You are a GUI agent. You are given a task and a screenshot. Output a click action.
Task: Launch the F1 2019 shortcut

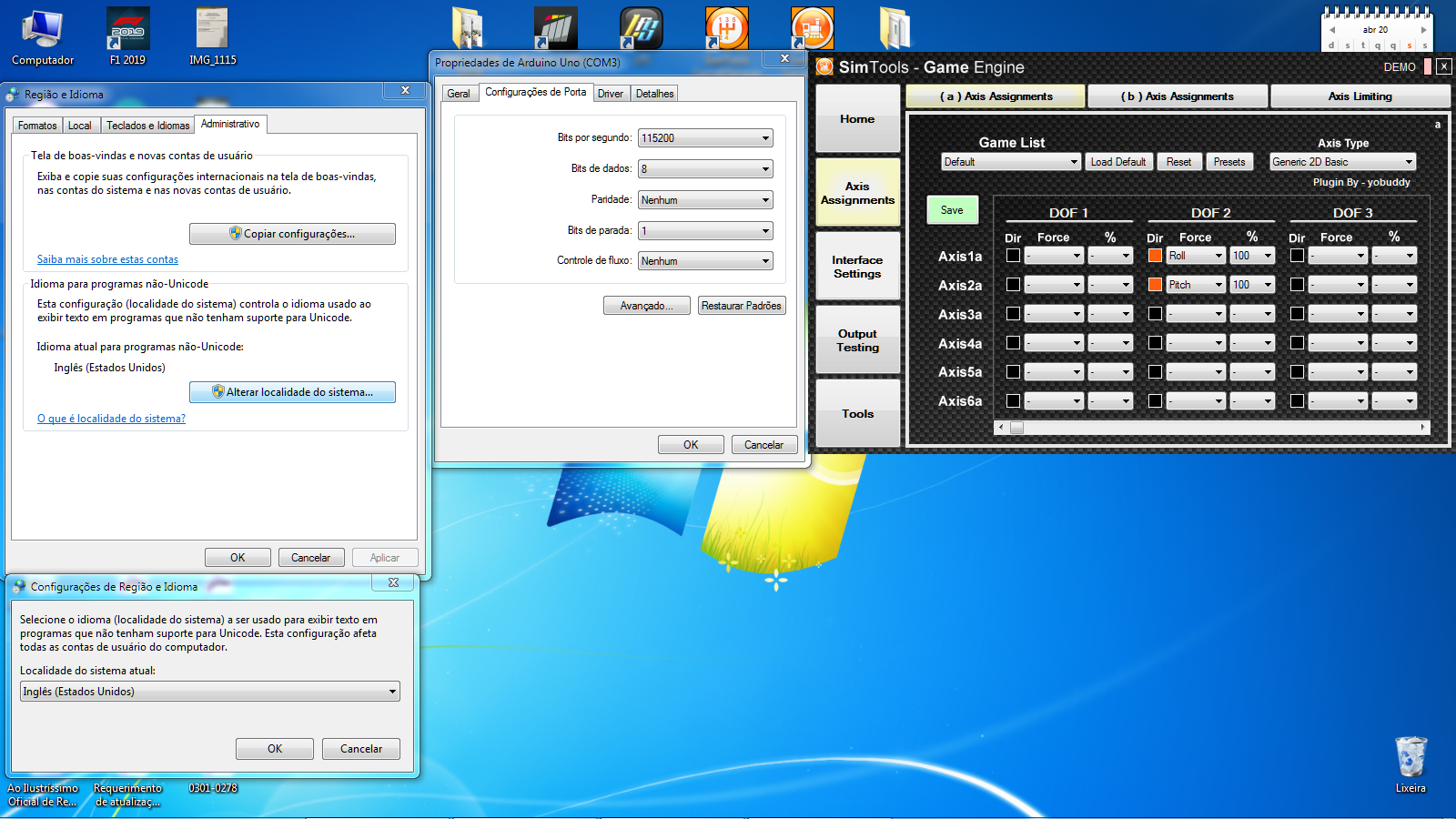127,36
